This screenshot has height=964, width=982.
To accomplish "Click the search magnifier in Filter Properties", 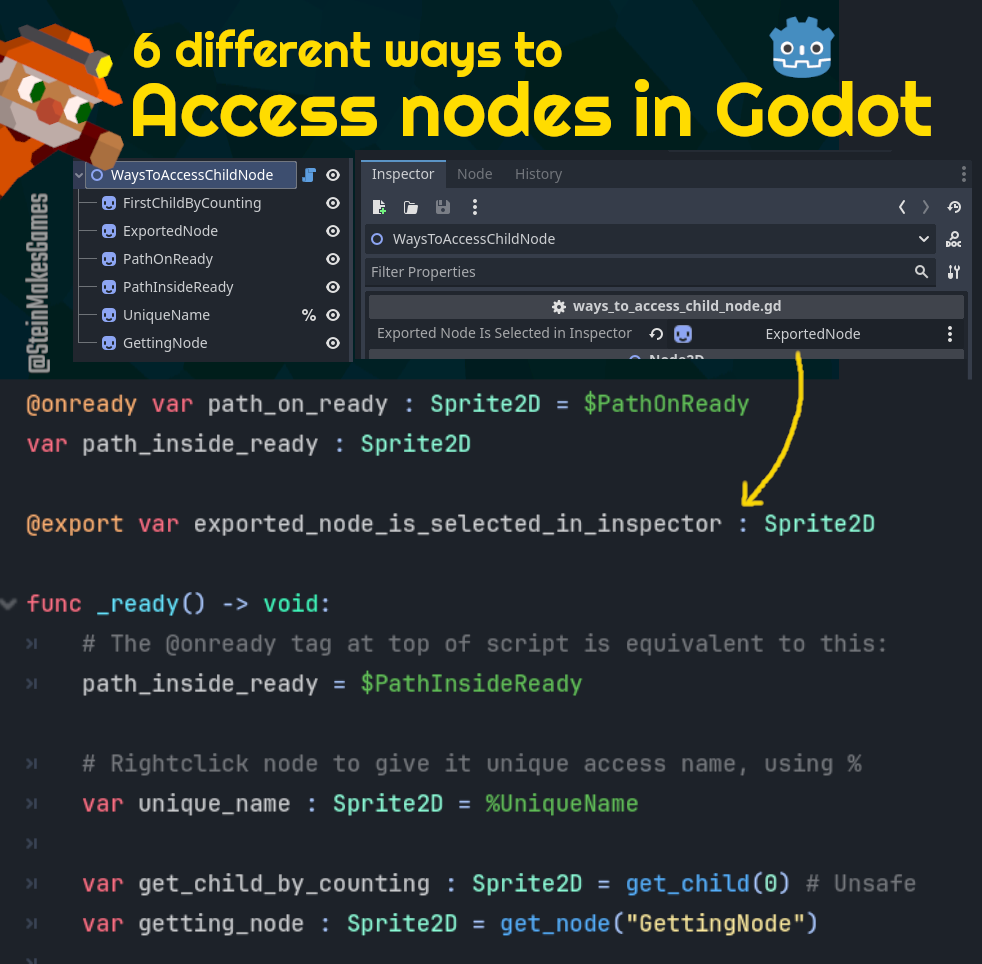I will [921, 272].
